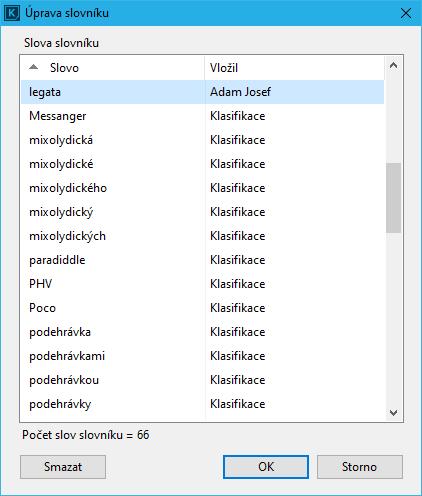The height and width of the screenshot is (496, 422).
Task: Select the word PHV
Action: tap(41, 284)
